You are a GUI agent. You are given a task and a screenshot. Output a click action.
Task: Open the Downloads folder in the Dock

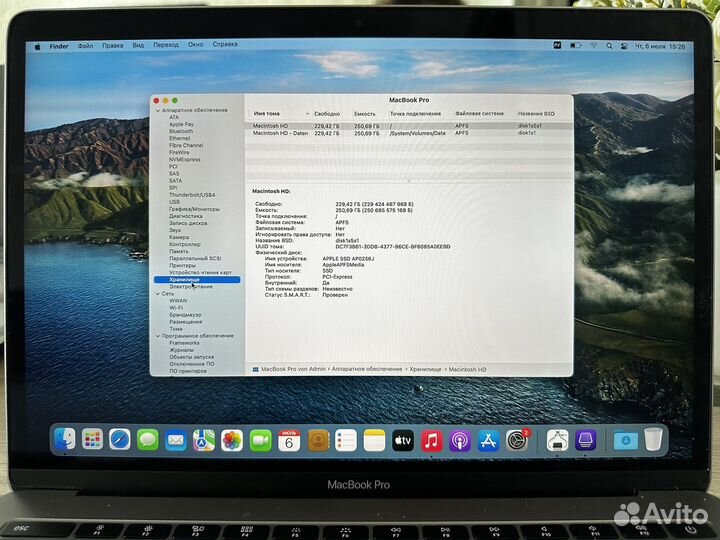(x=625, y=440)
